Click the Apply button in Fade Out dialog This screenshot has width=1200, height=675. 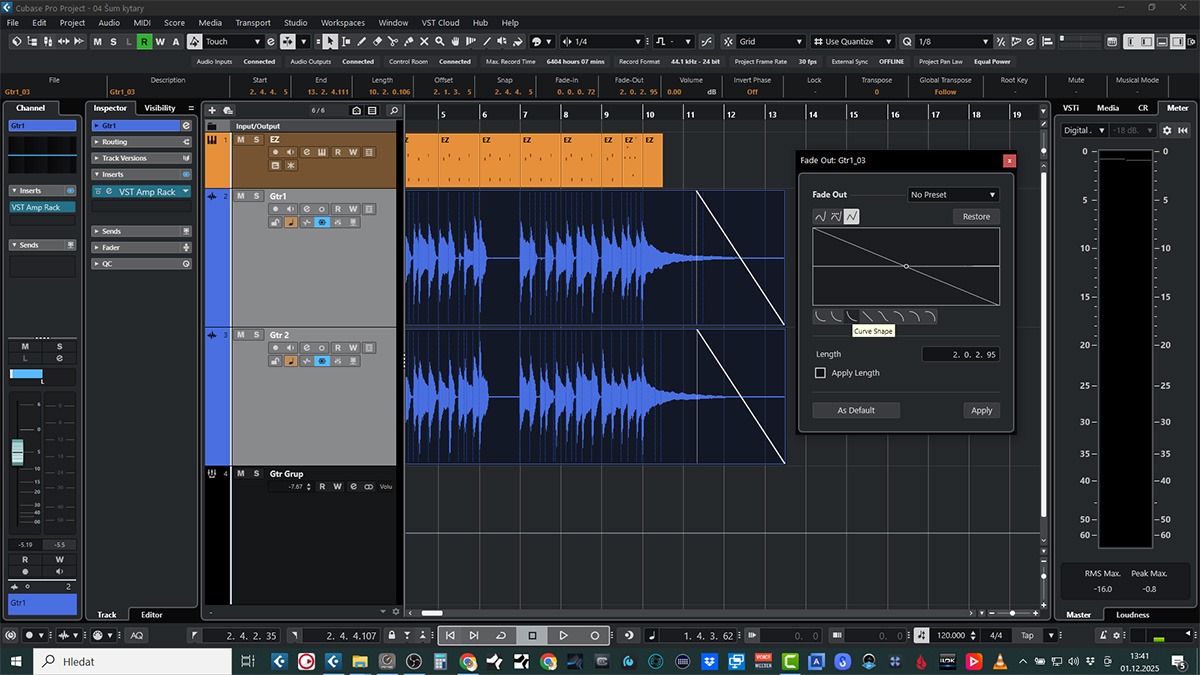point(981,410)
